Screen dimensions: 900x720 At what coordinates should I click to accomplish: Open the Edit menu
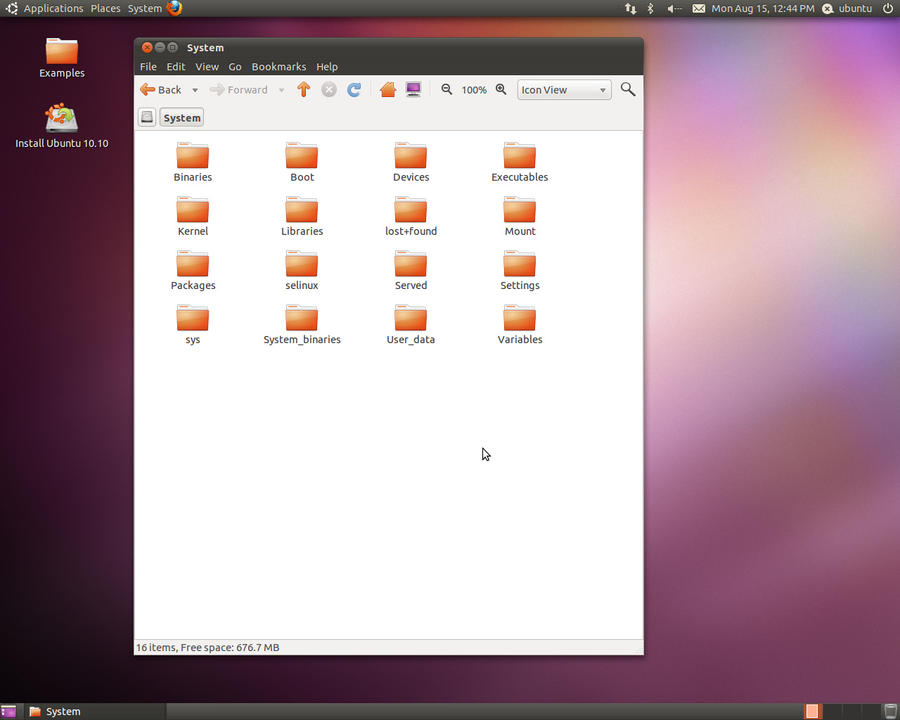coord(176,67)
